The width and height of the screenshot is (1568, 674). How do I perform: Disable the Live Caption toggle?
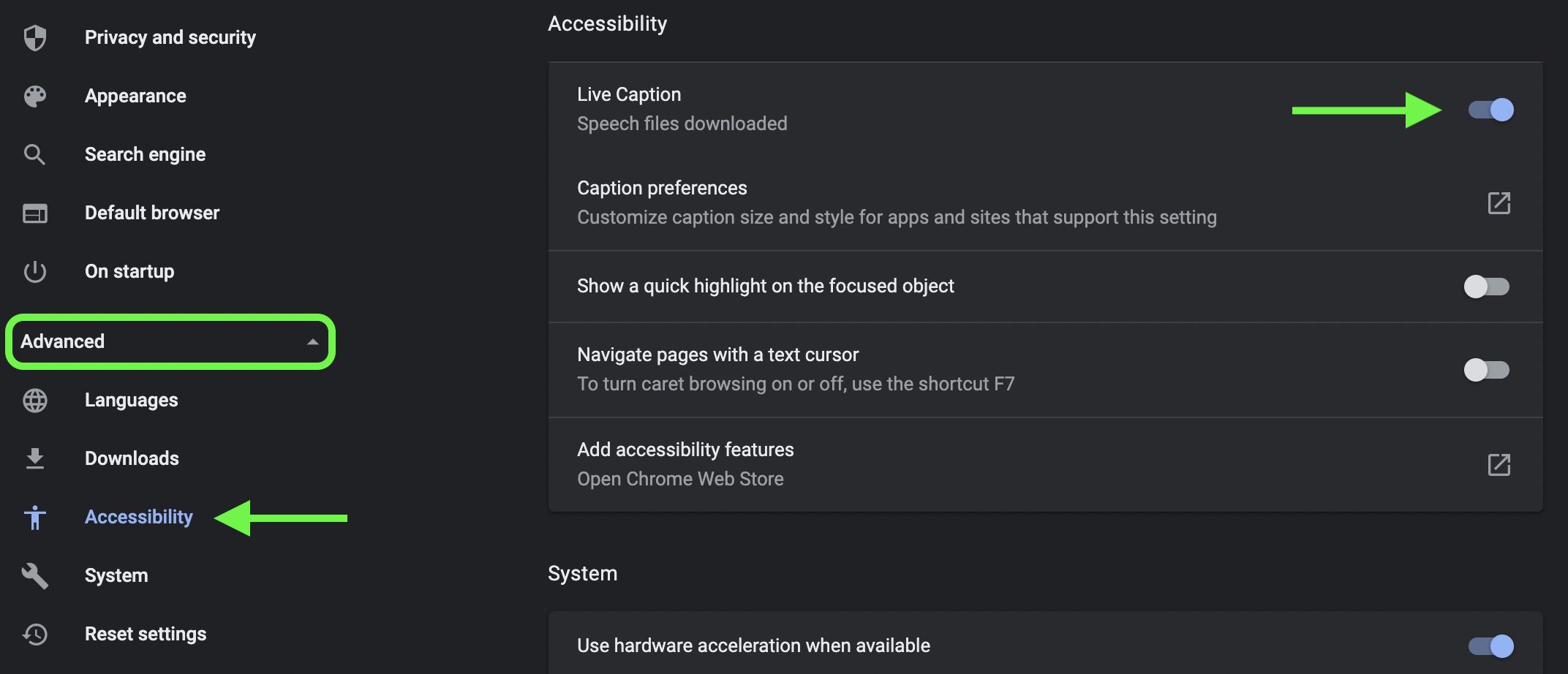tap(1488, 110)
